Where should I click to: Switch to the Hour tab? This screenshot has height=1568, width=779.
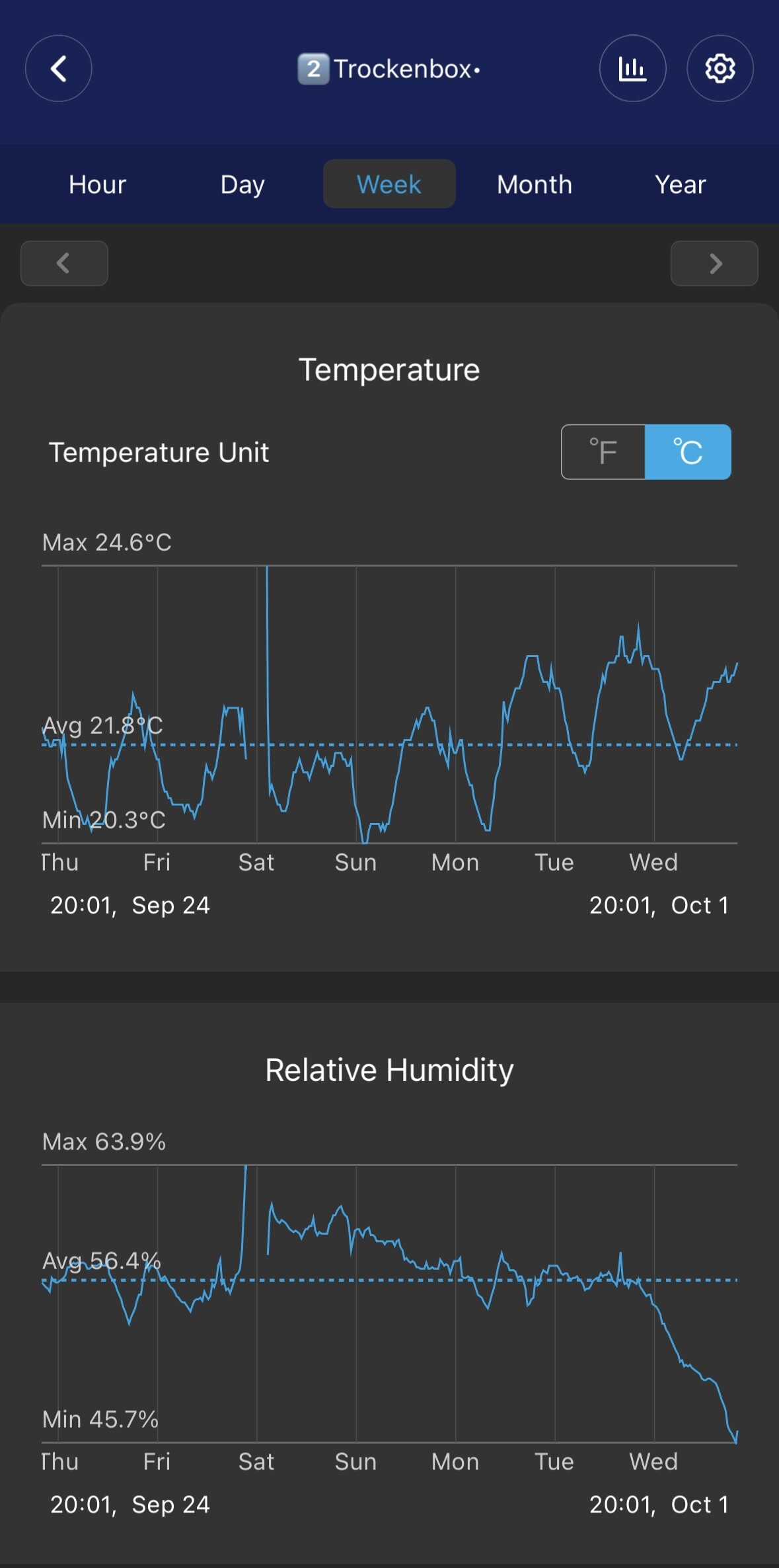click(x=97, y=184)
